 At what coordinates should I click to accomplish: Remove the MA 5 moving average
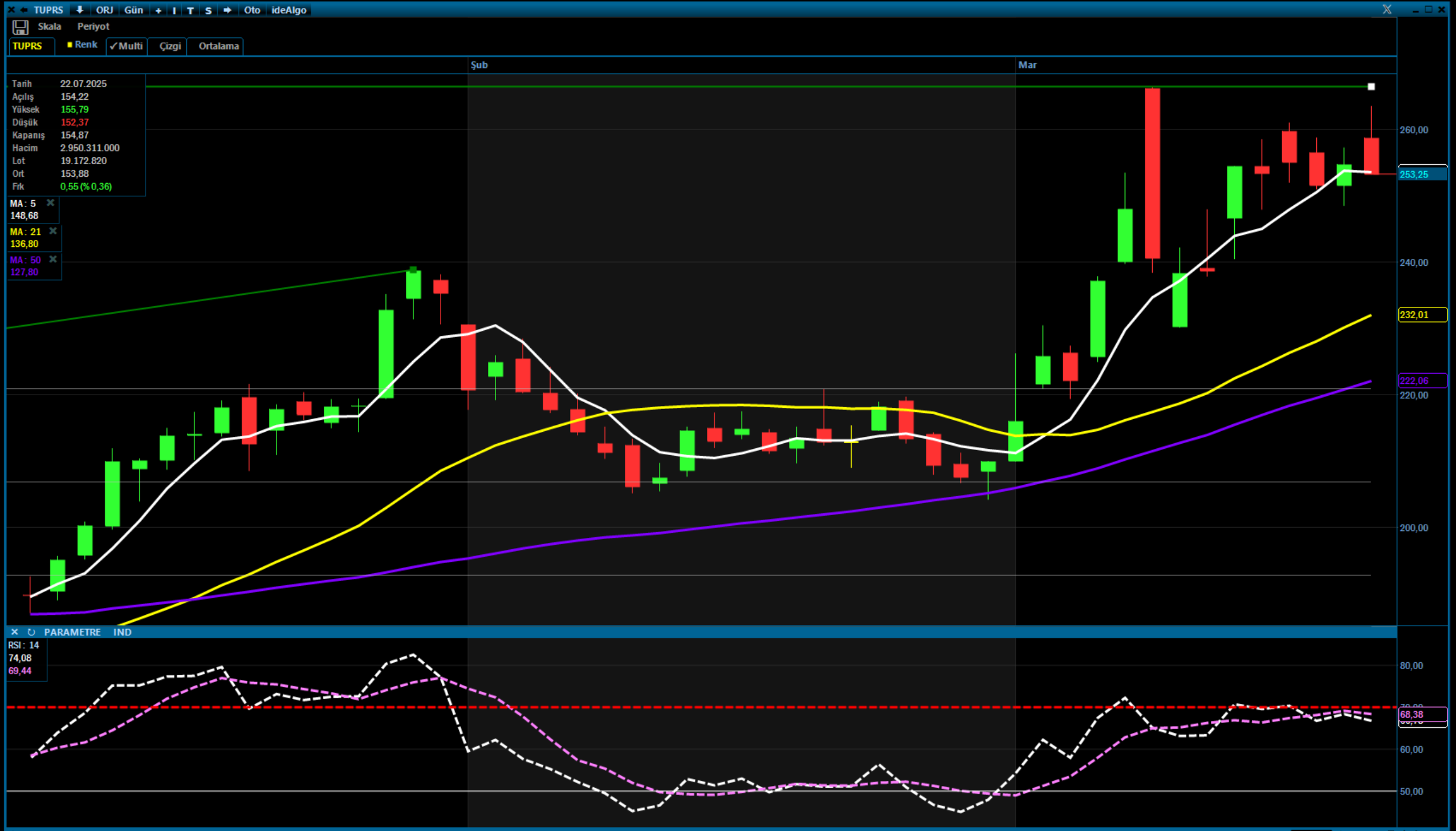click(x=50, y=203)
